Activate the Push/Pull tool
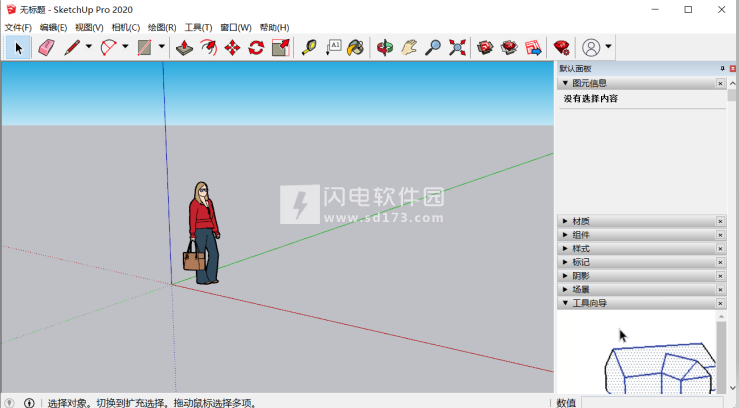Image resolution: width=739 pixels, height=408 pixels. coord(184,48)
